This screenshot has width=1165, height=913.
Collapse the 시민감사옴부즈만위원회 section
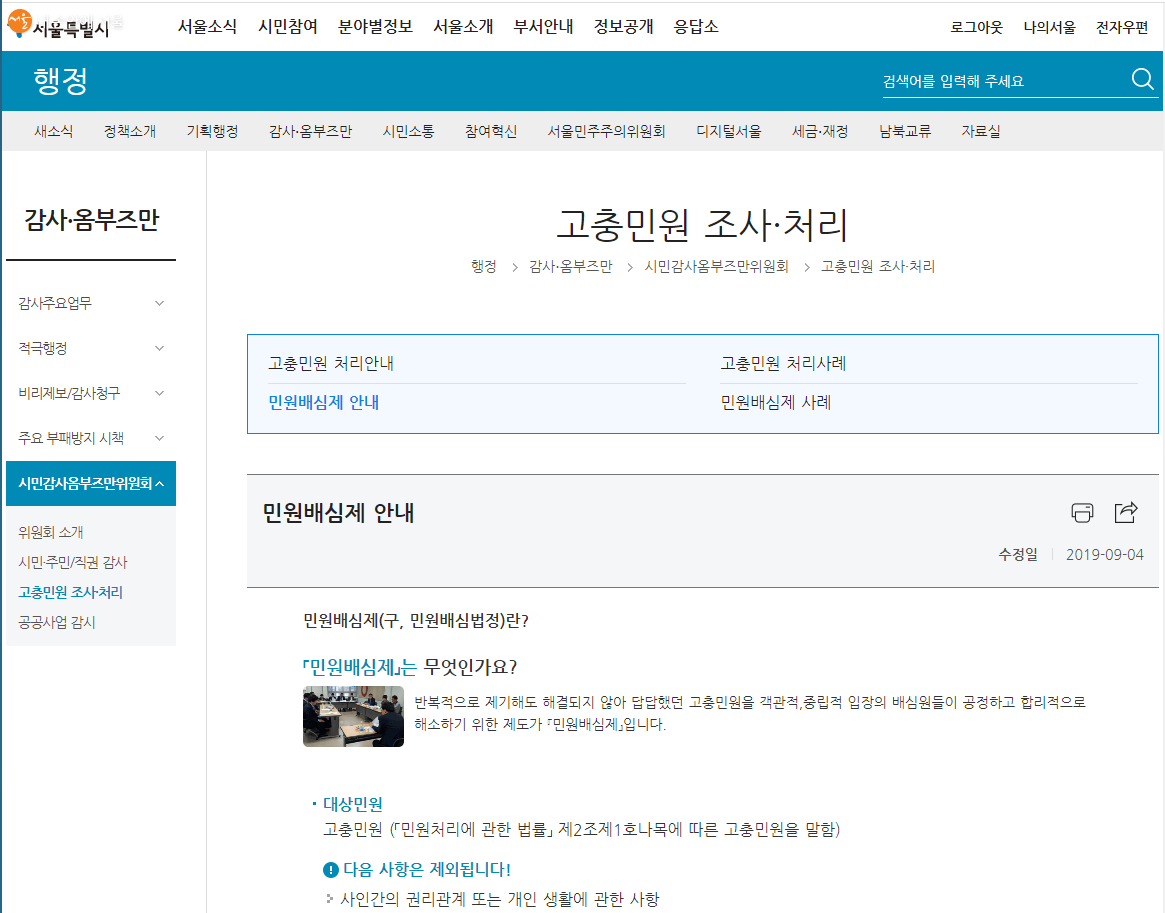(160, 484)
